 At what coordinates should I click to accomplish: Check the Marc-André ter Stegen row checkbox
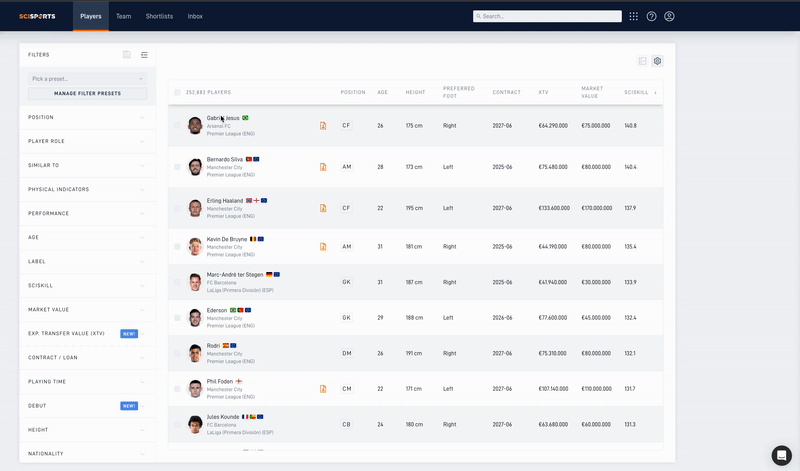coord(177,282)
